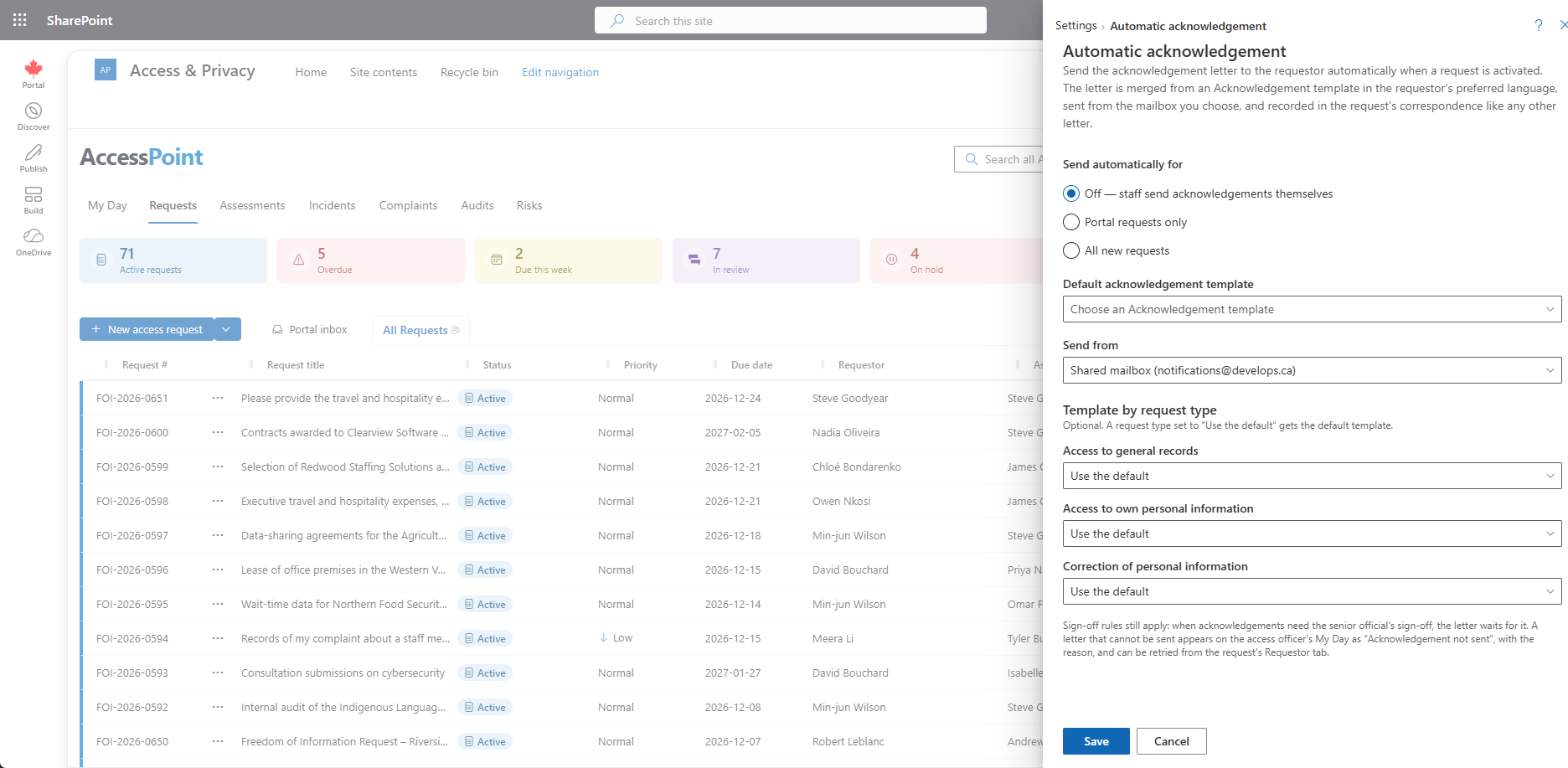Open Access to general records template dropdown

coord(1312,476)
